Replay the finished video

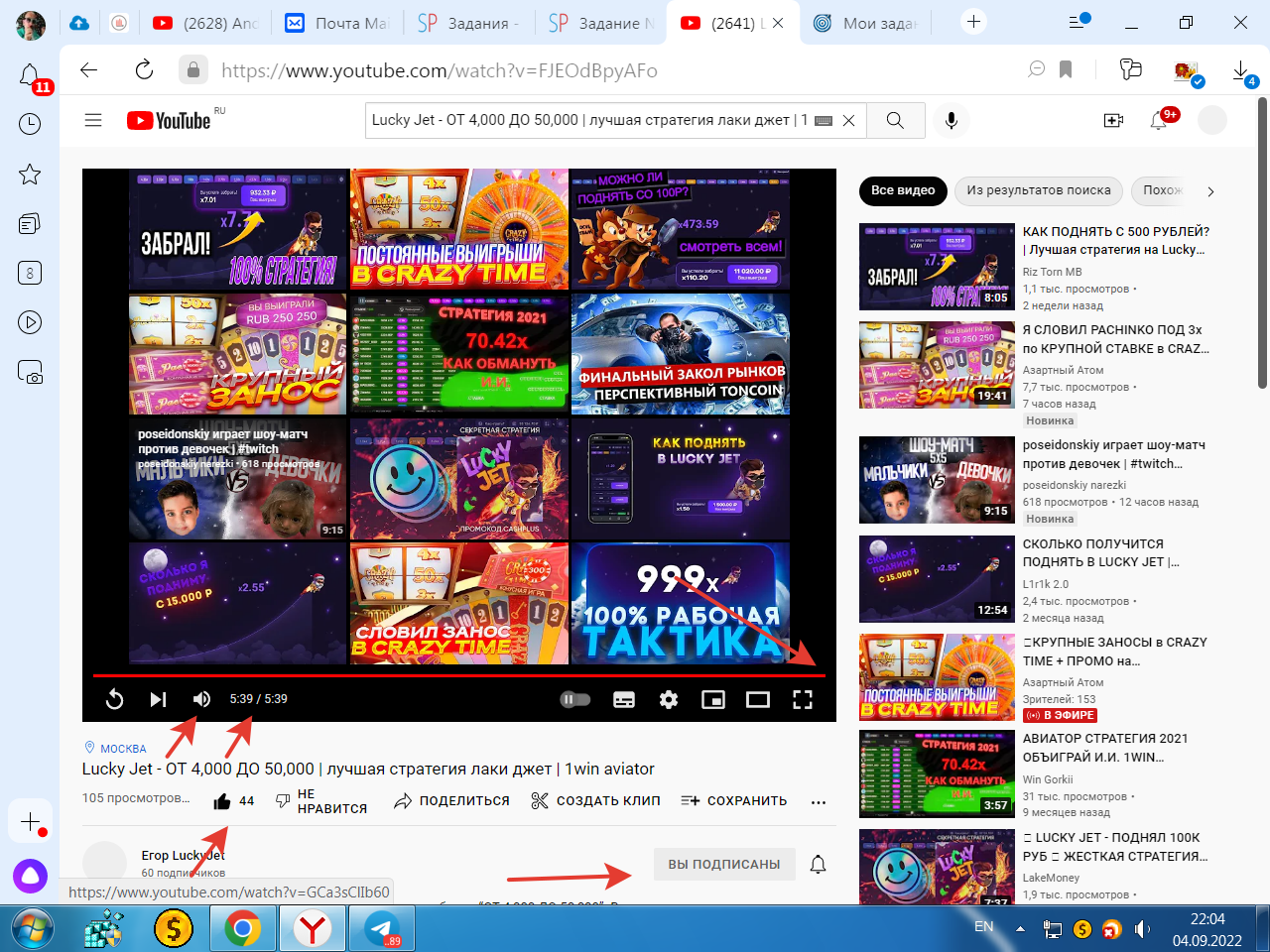(x=114, y=699)
